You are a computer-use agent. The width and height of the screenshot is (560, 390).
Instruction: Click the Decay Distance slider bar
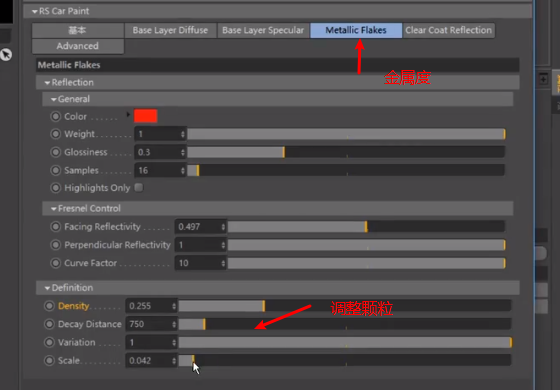[x=345, y=324]
